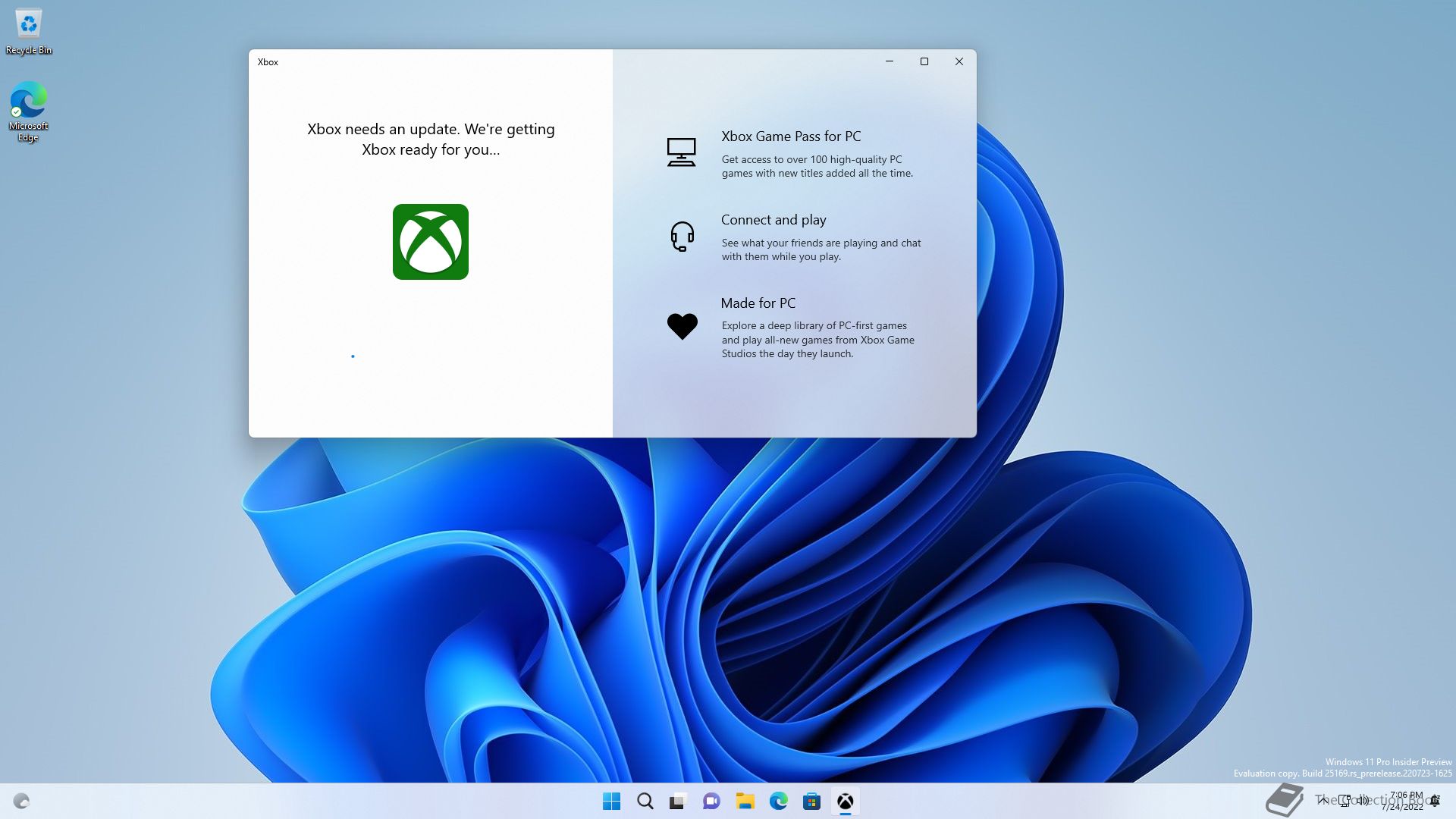Launch File Explorer from the taskbar
The height and width of the screenshot is (819, 1456).
745,801
